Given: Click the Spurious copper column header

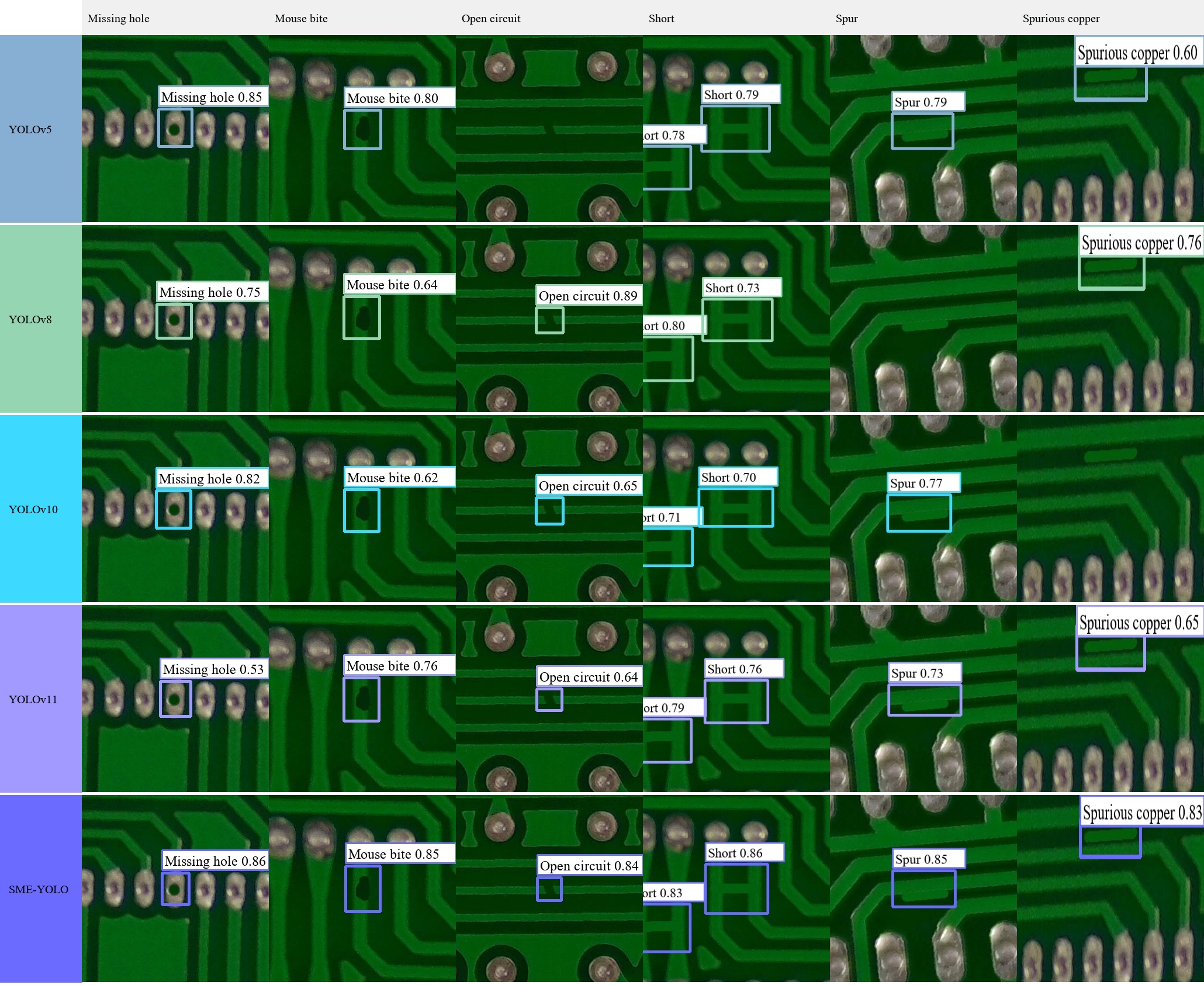Looking at the screenshot, I should pos(1061,18).
